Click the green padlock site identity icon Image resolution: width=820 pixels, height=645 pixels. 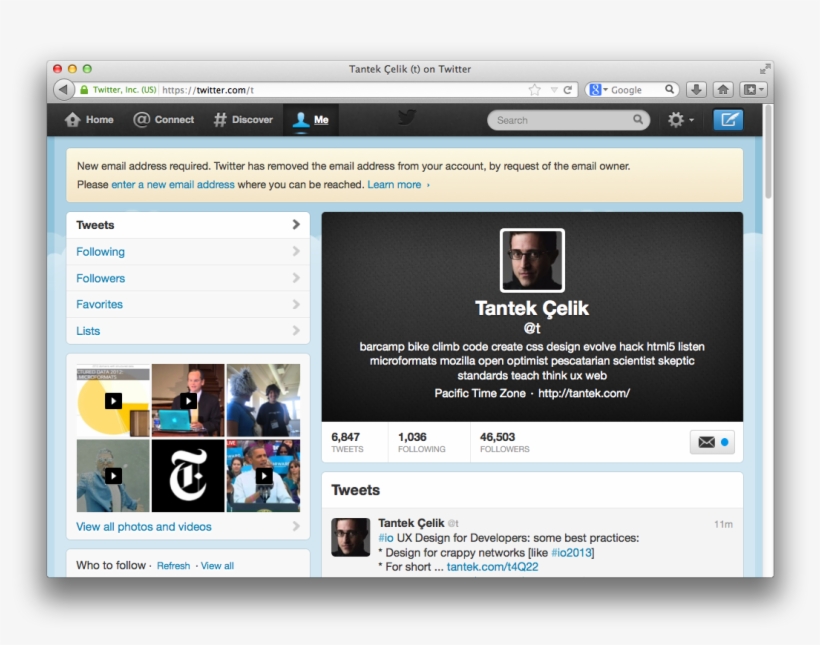tap(84, 90)
